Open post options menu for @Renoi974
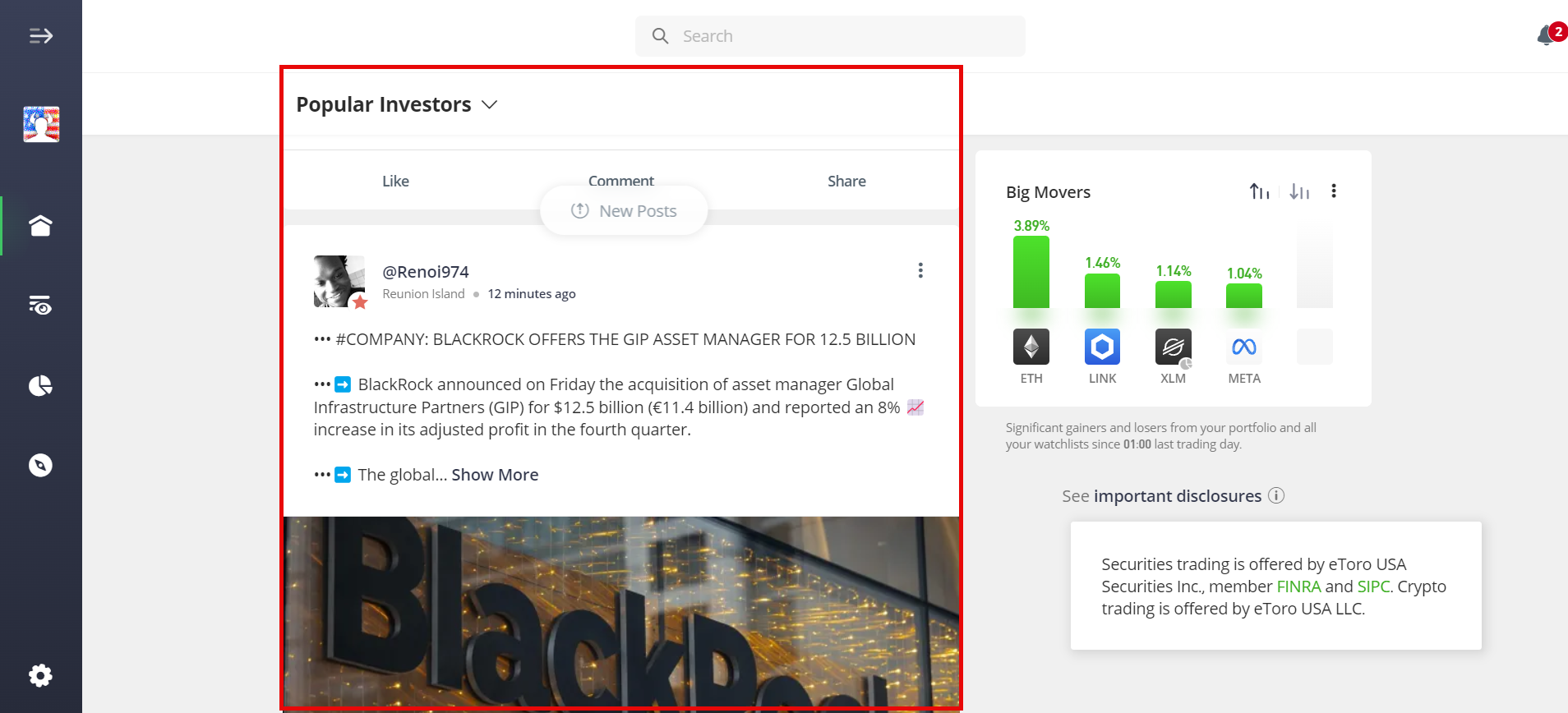This screenshot has height=713, width=1568. click(x=920, y=270)
